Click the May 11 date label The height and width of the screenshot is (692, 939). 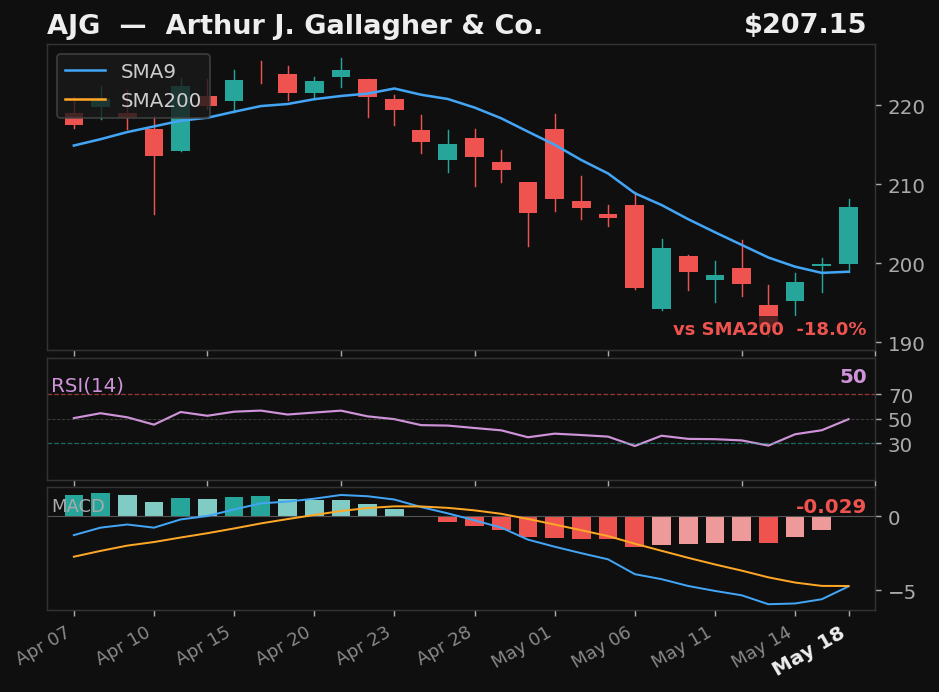coord(683,647)
